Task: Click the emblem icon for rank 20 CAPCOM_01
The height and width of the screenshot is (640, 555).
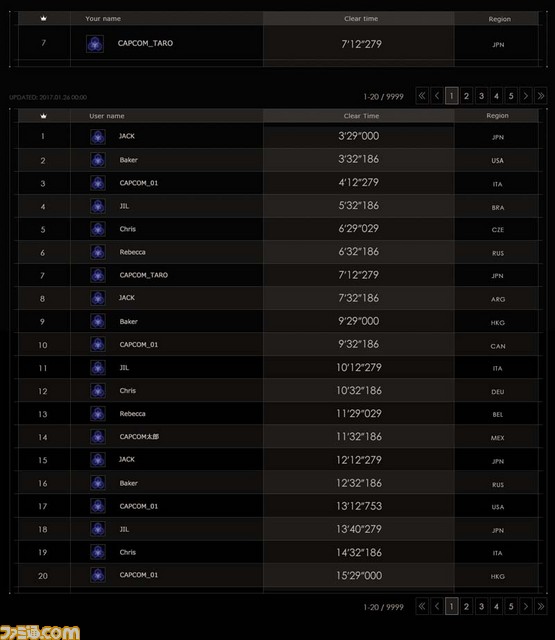Action: click(x=98, y=575)
